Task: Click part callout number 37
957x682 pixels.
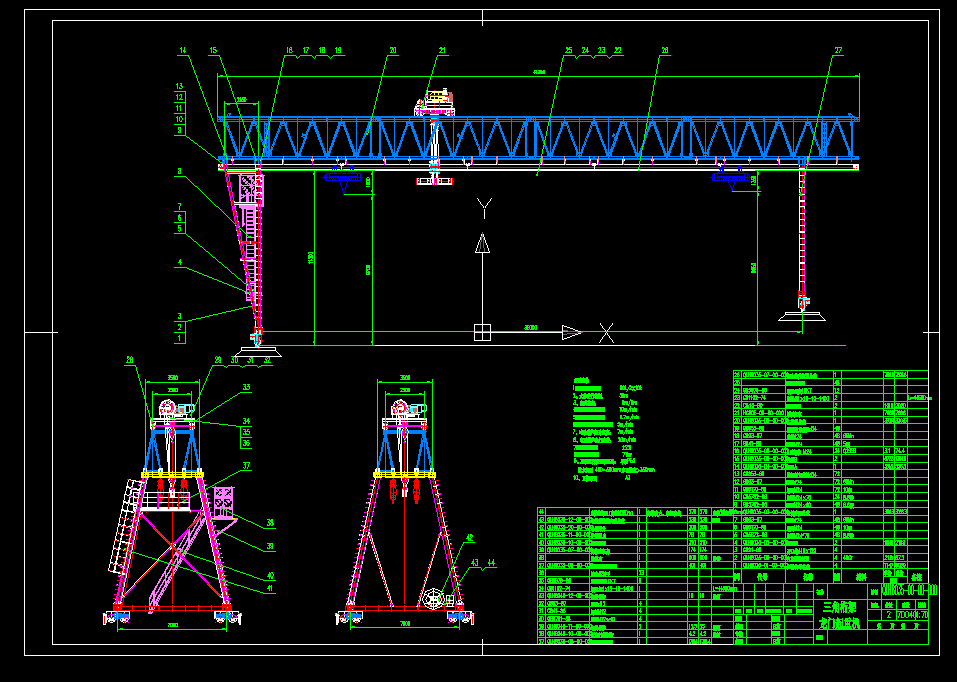Action: coord(244,466)
